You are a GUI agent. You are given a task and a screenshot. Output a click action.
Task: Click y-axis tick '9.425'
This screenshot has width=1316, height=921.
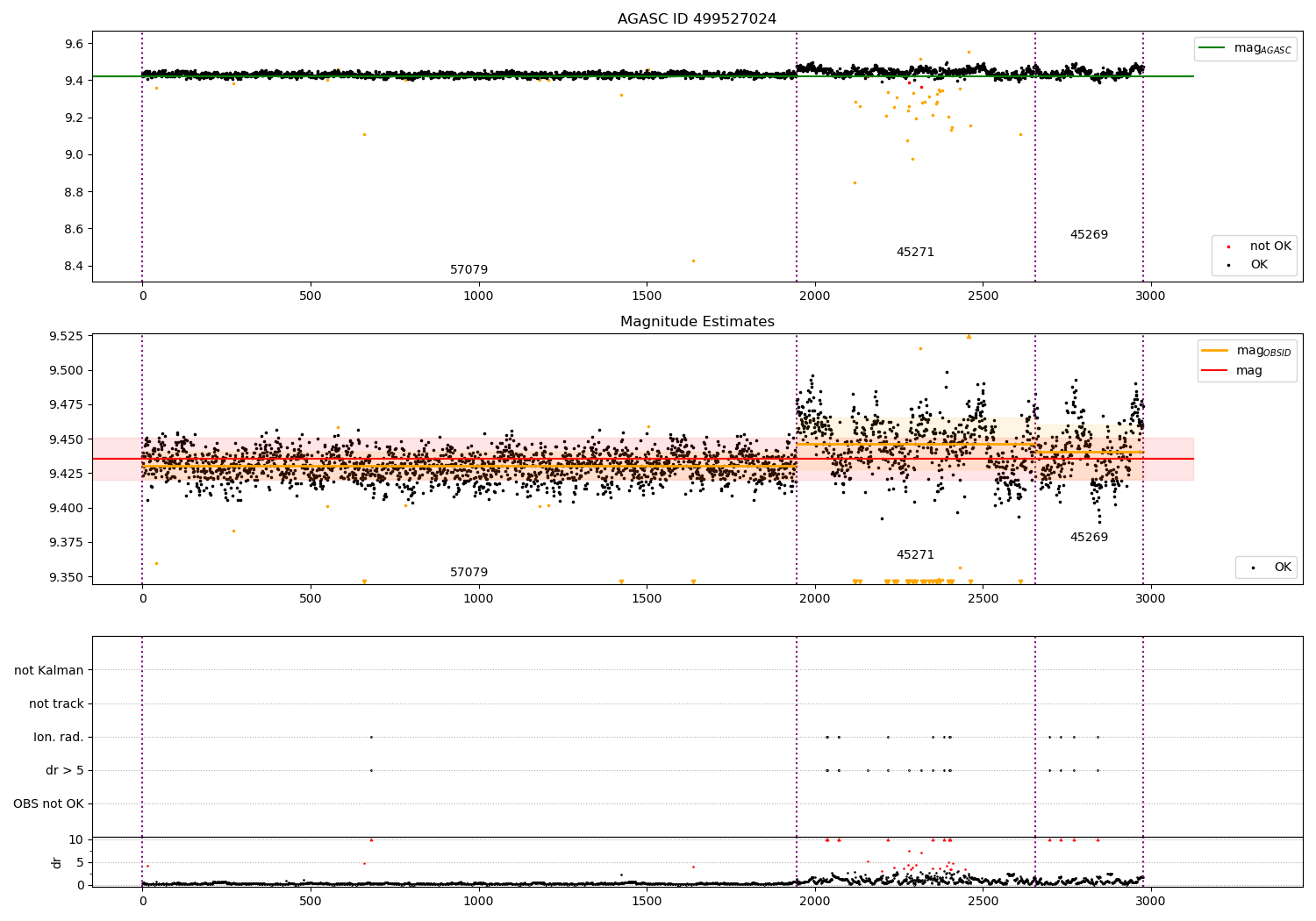click(x=68, y=475)
